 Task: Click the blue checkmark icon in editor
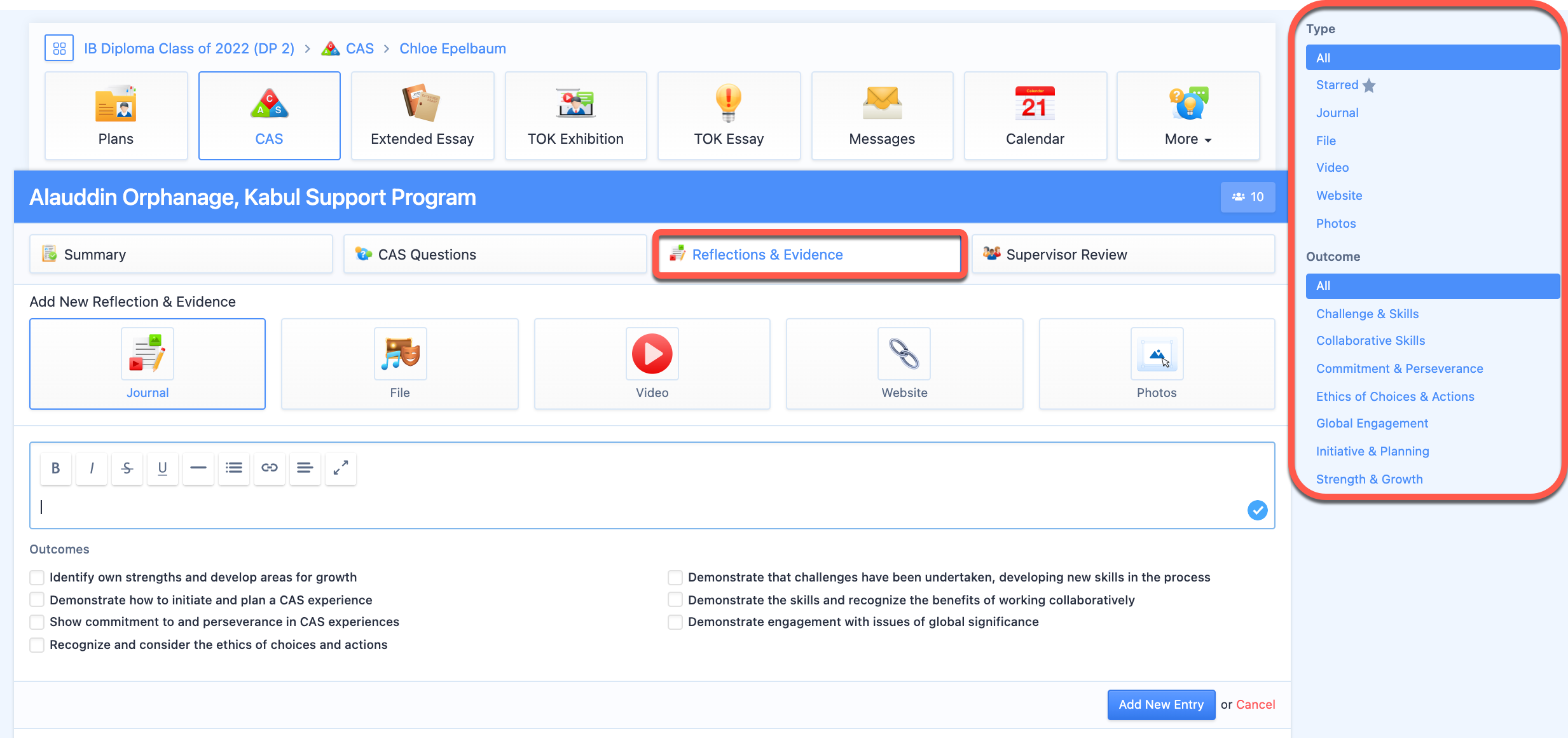pyautogui.click(x=1257, y=510)
